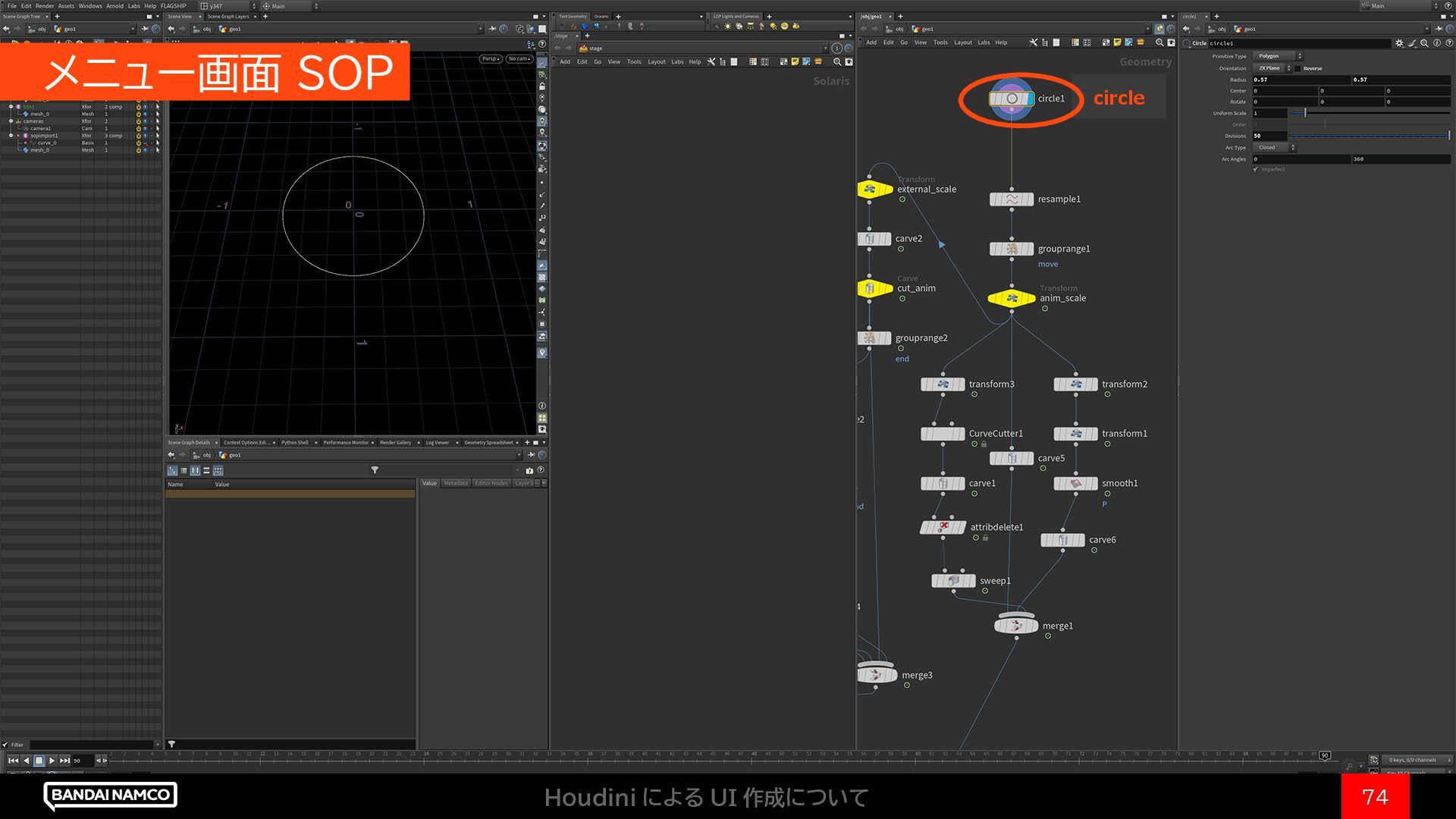Open the Primitive Type dropdown
The height and width of the screenshot is (819, 1456).
click(1278, 56)
